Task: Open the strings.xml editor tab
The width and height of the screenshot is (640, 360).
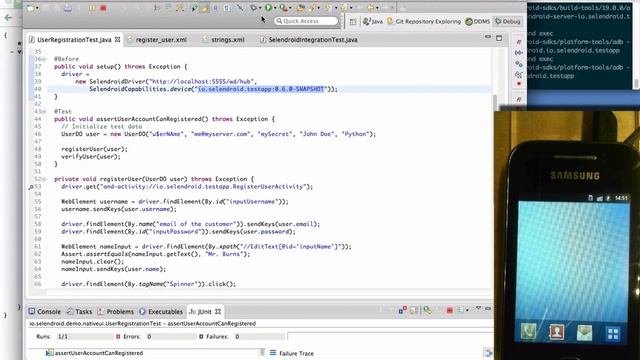Action: pos(224,40)
